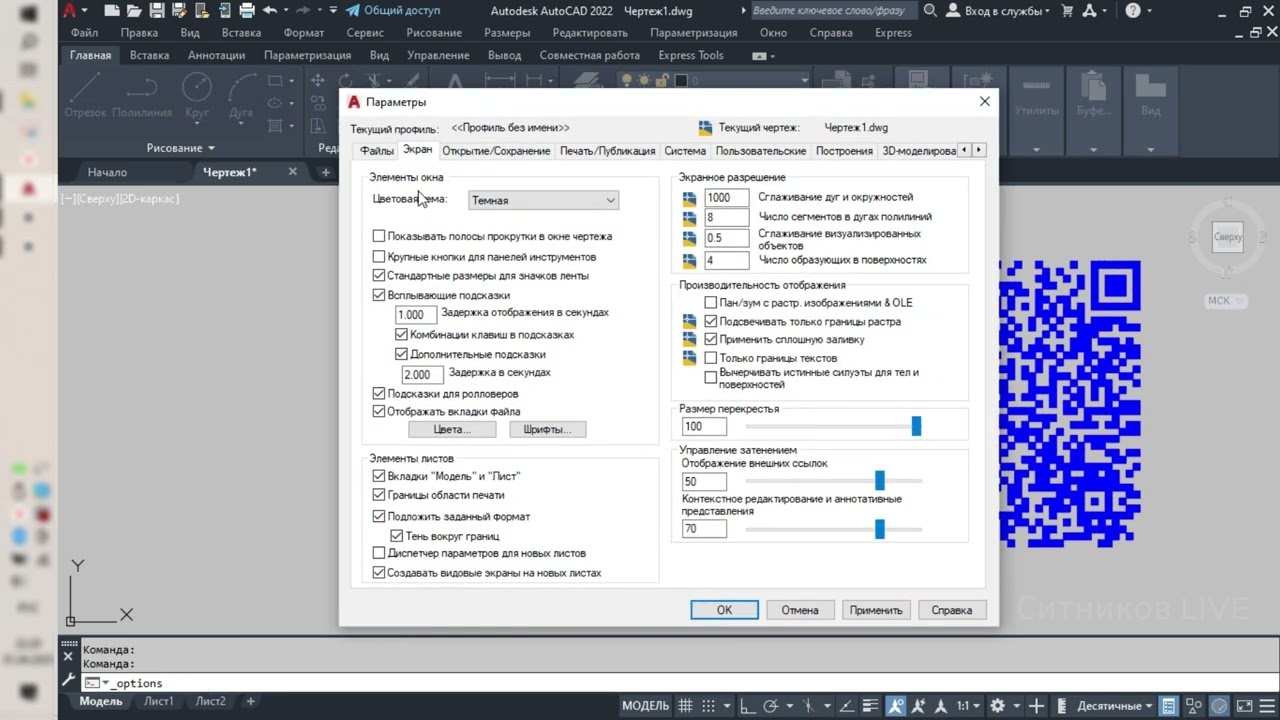
Task: Toggle clean screen icon in status bar
Action: [1243, 705]
